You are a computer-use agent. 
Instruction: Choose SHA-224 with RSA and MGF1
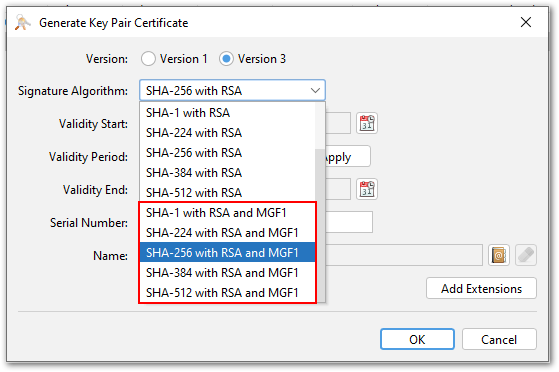point(227,233)
